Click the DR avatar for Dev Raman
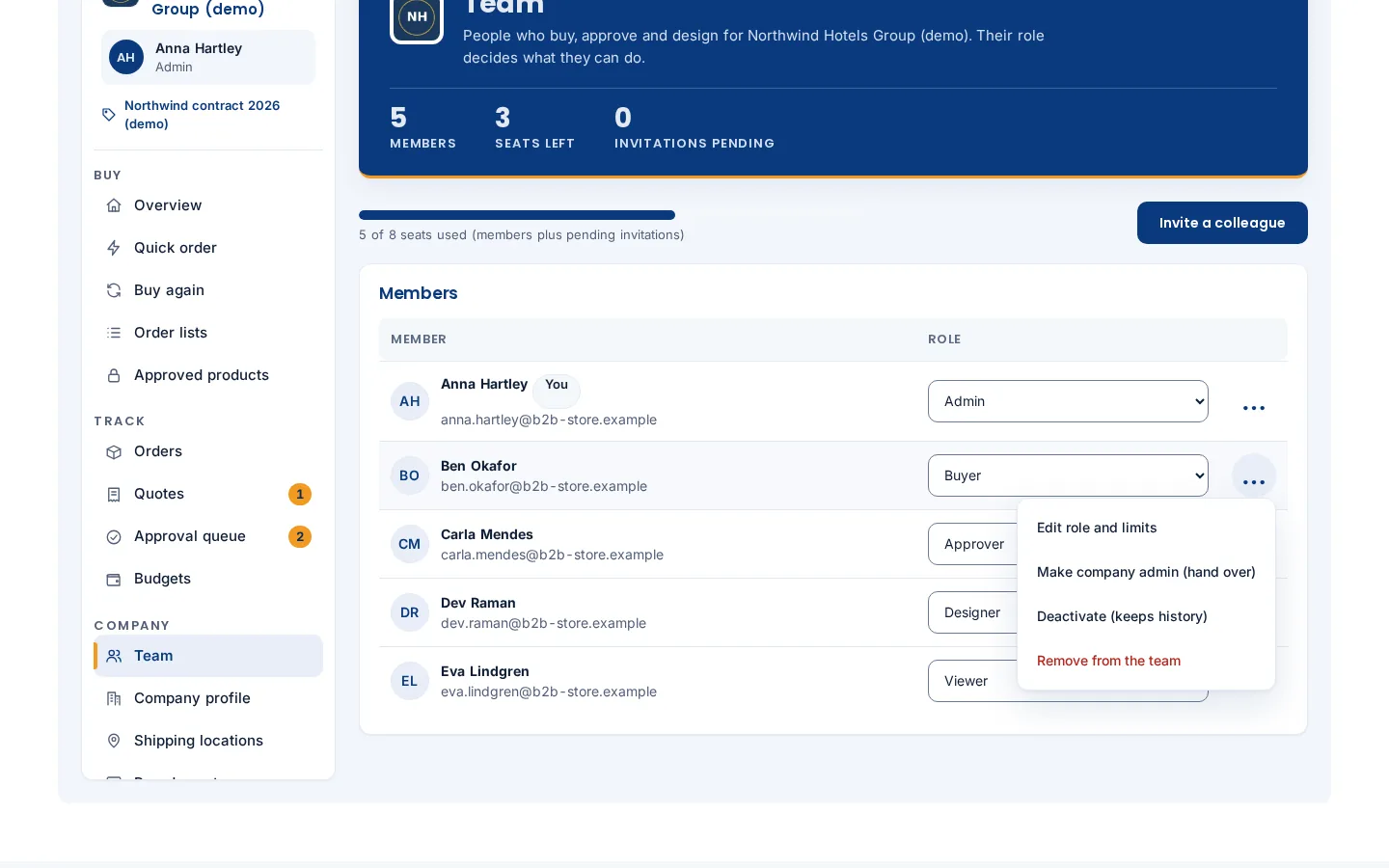1389x868 pixels. coord(410,612)
